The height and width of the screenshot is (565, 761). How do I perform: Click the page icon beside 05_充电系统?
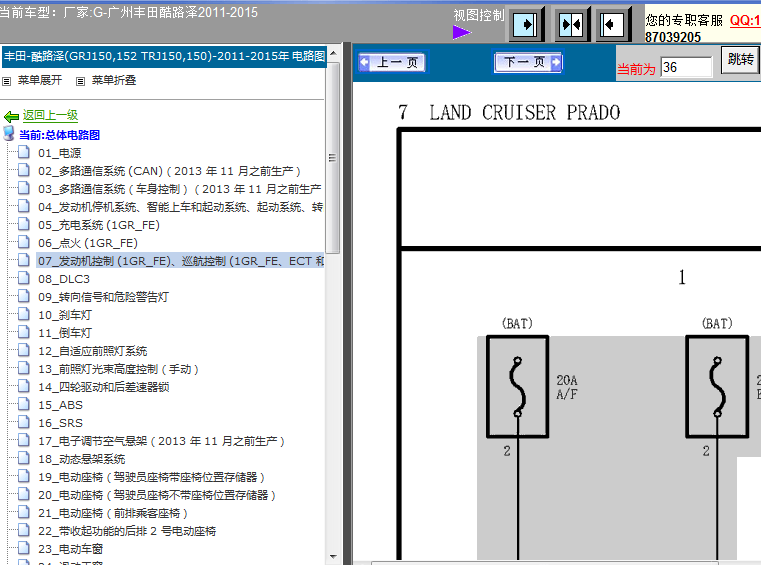pos(23,224)
